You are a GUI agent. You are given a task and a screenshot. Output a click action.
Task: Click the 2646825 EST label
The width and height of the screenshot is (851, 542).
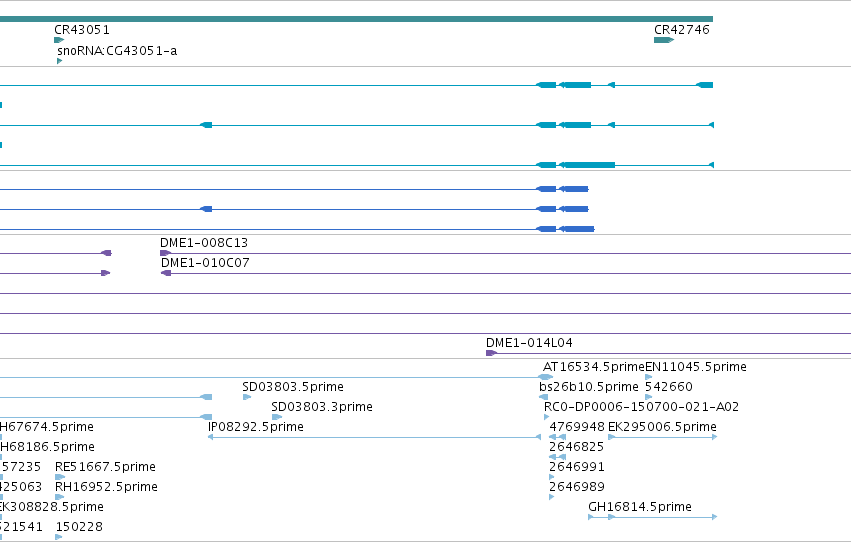pos(576,447)
